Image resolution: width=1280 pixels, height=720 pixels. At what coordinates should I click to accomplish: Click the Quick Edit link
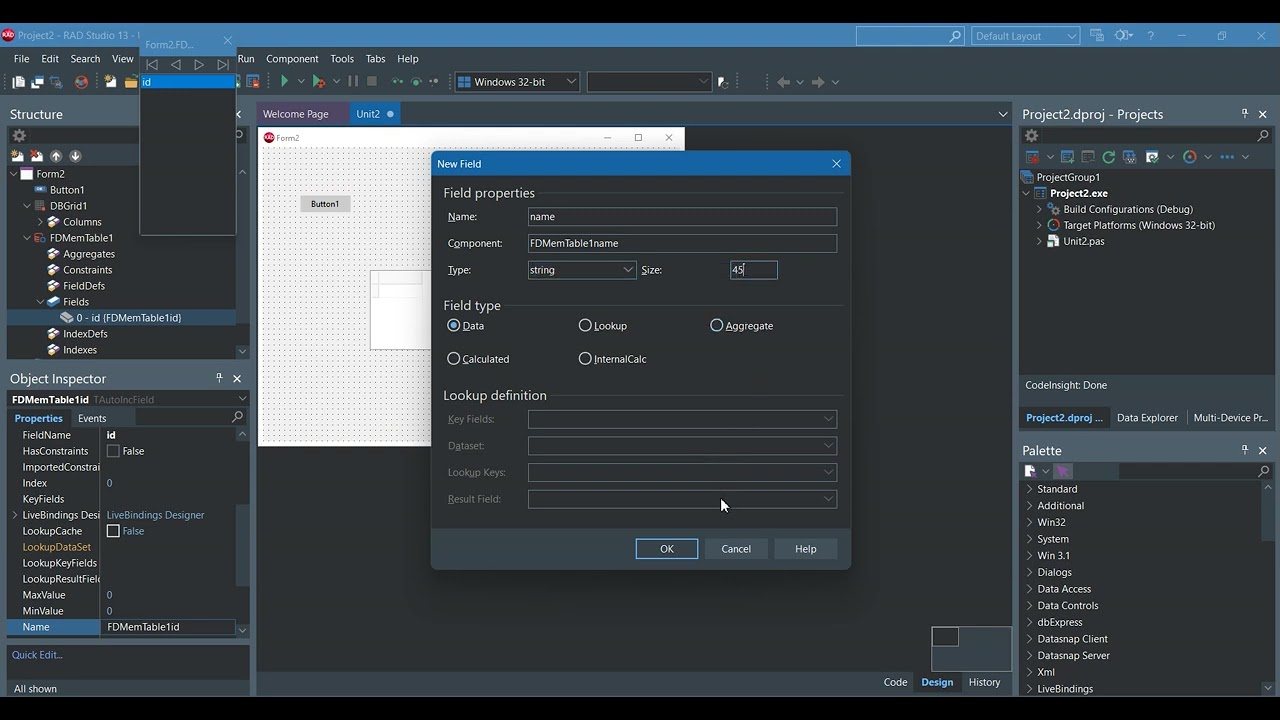(37, 655)
